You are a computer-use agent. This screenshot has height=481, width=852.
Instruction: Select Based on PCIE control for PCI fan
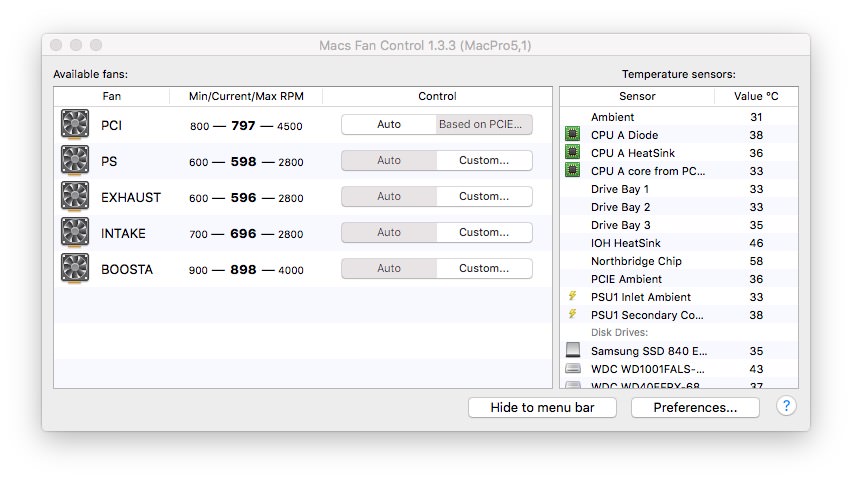coord(484,124)
